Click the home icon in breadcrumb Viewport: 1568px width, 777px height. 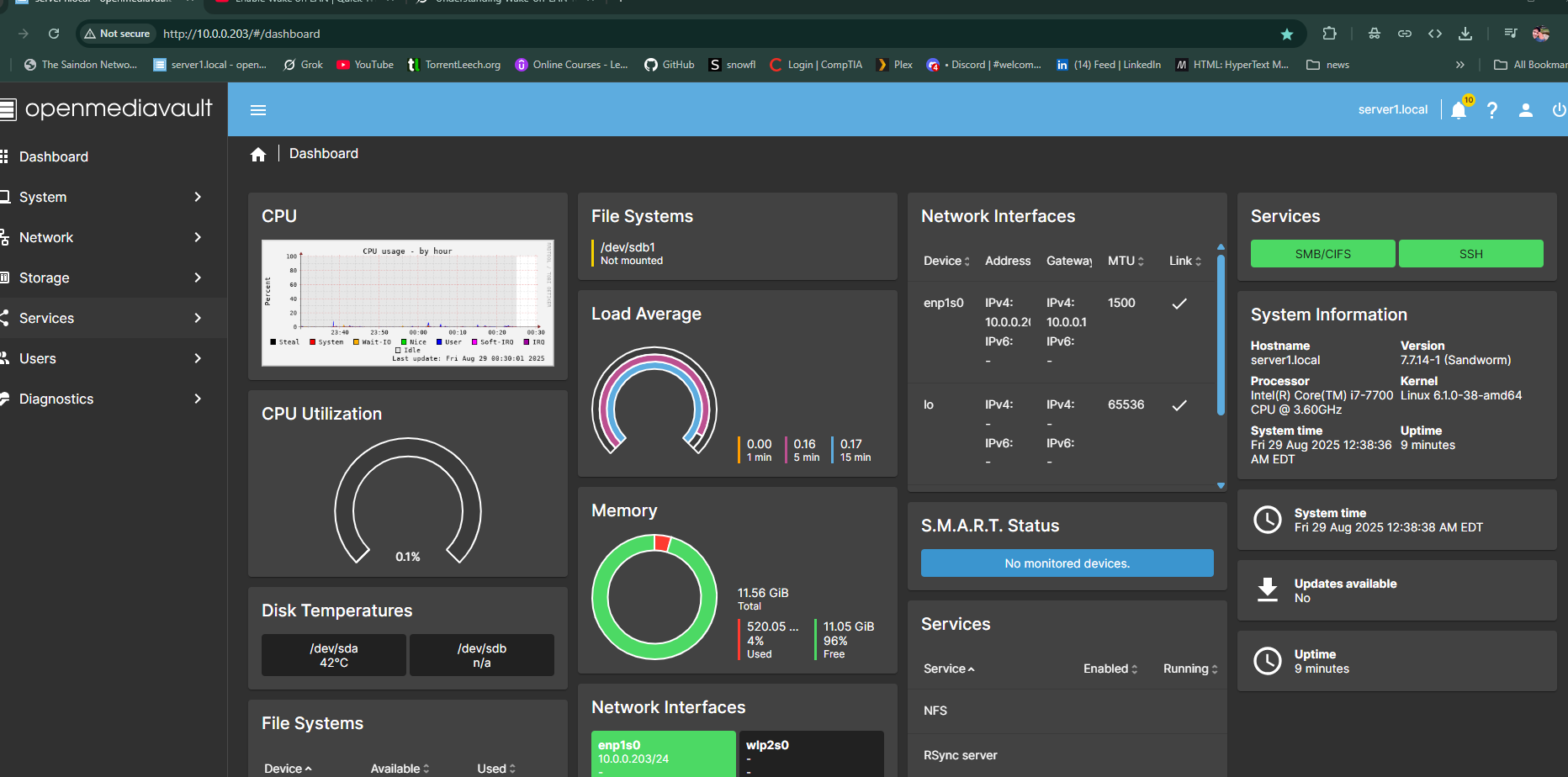pos(258,154)
